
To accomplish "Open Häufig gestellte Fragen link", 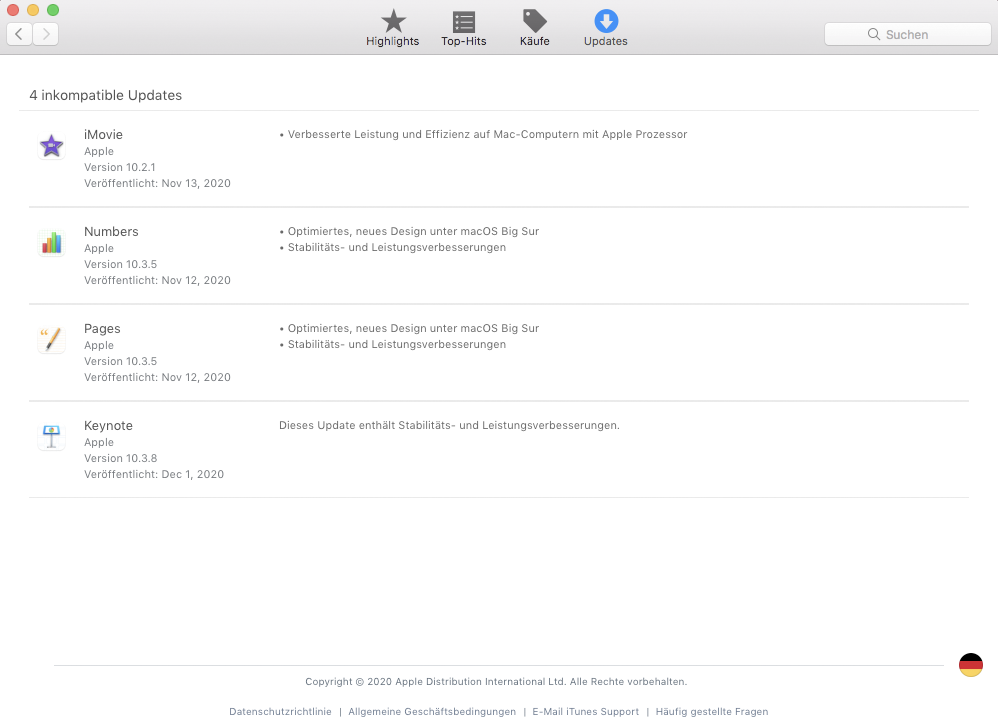I will coord(712,712).
